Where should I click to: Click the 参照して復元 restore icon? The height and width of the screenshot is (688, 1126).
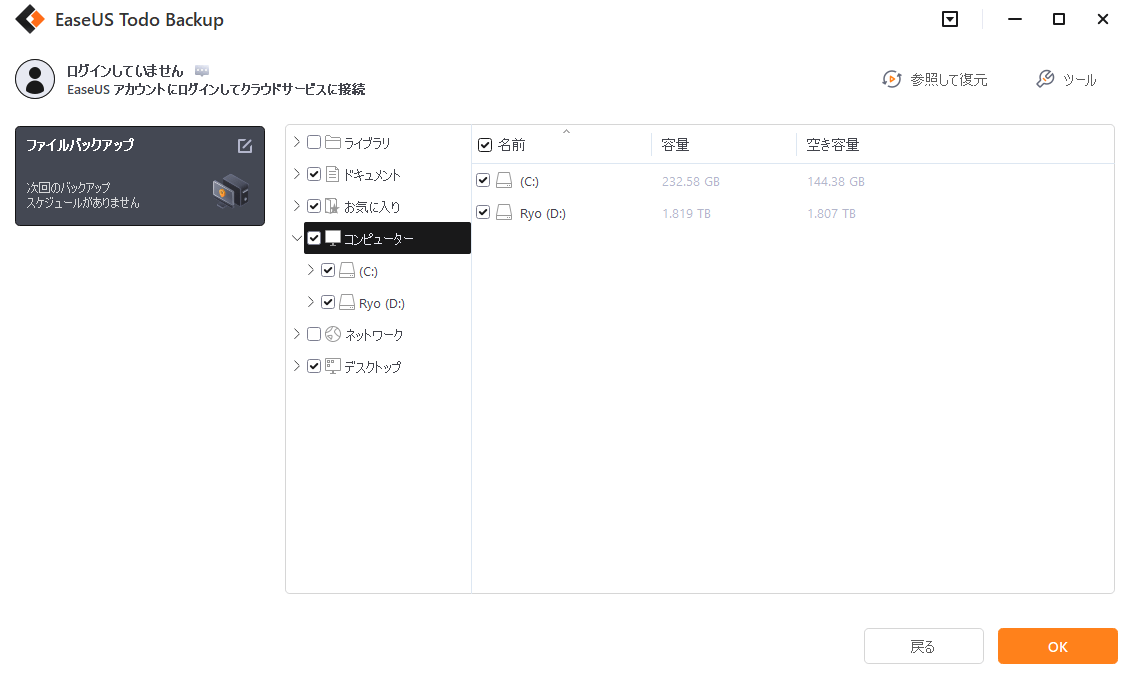(891, 79)
